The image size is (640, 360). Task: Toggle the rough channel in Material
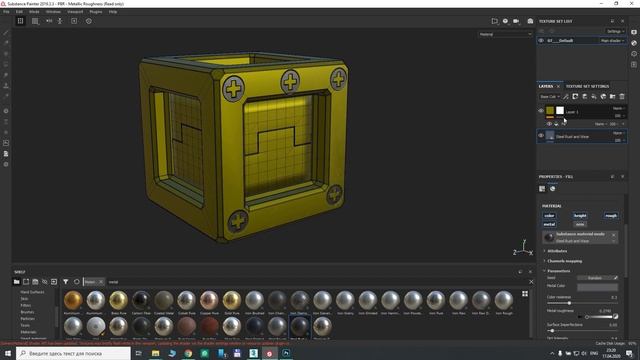click(611, 216)
